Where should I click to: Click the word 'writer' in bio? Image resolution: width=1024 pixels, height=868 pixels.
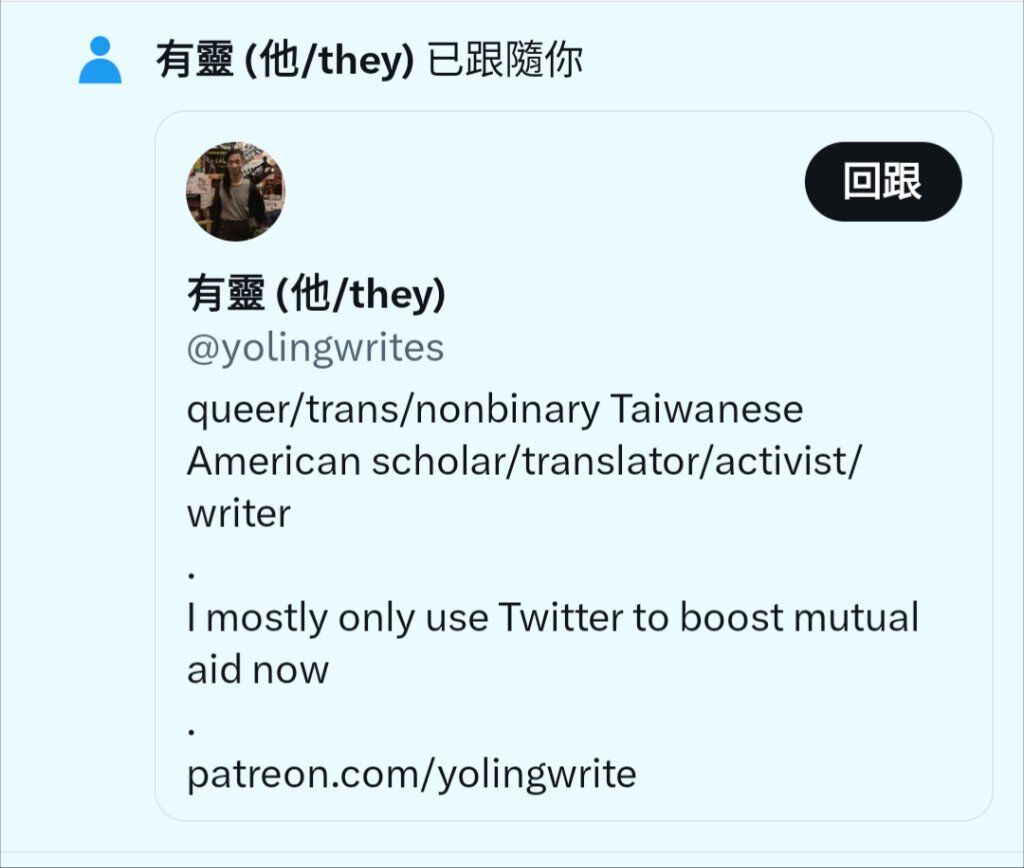coord(239,513)
